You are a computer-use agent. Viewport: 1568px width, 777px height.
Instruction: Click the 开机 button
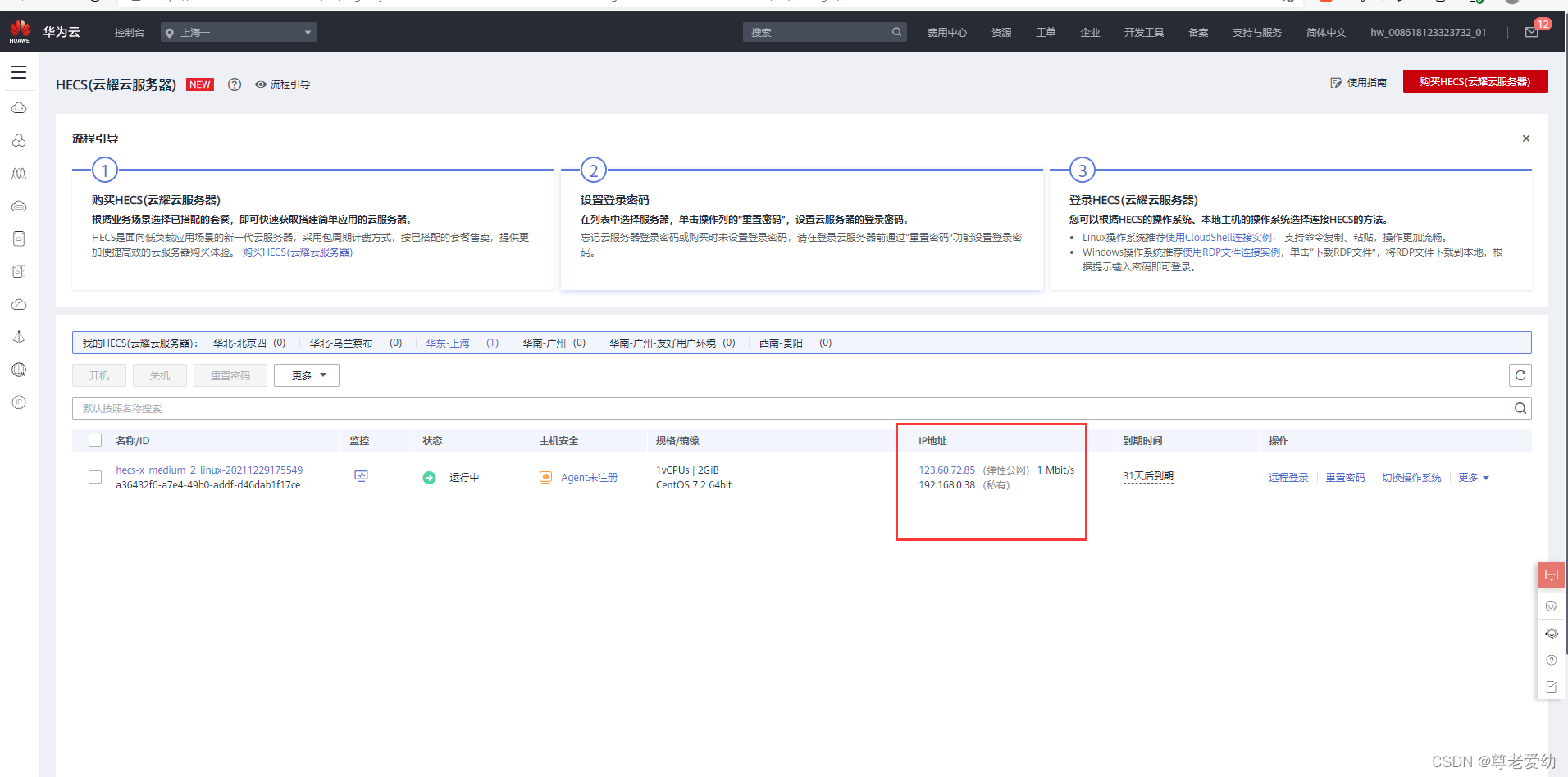99,375
